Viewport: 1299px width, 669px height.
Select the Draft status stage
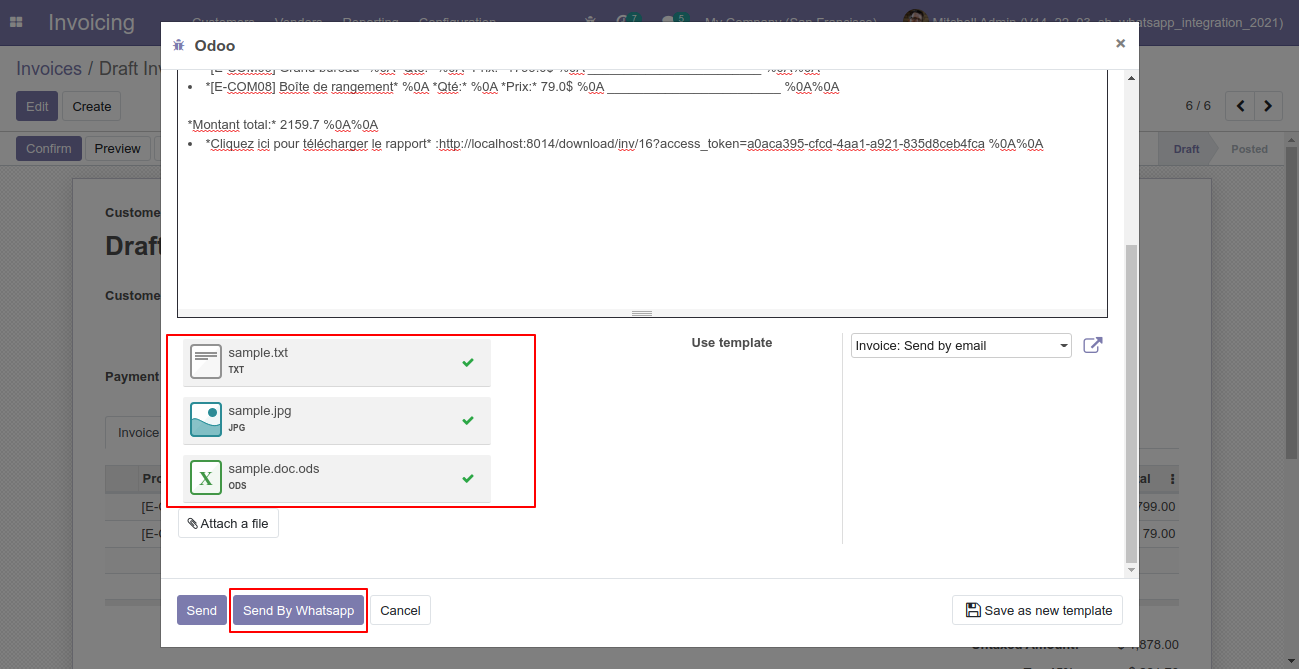click(1186, 149)
